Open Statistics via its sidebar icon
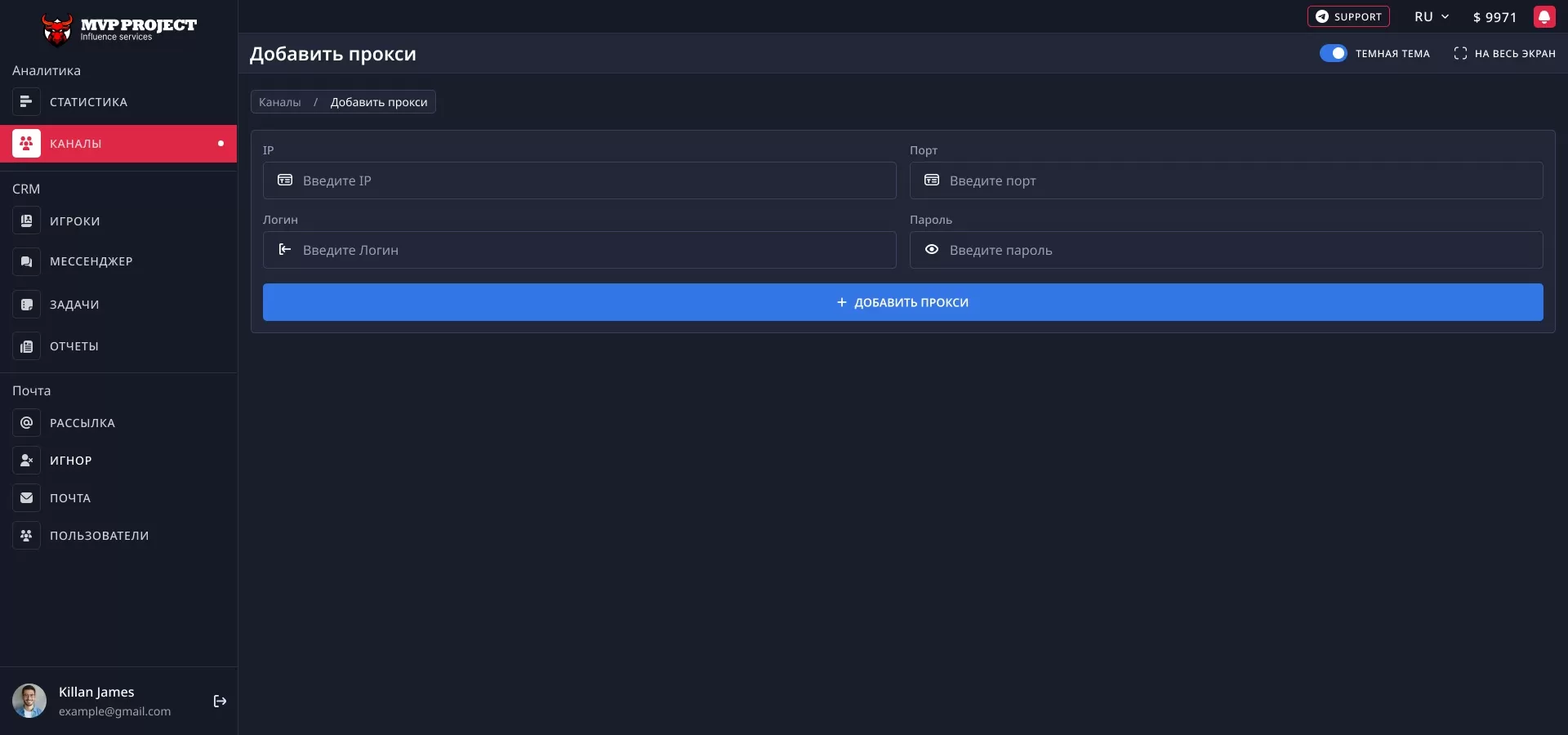 (x=26, y=102)
